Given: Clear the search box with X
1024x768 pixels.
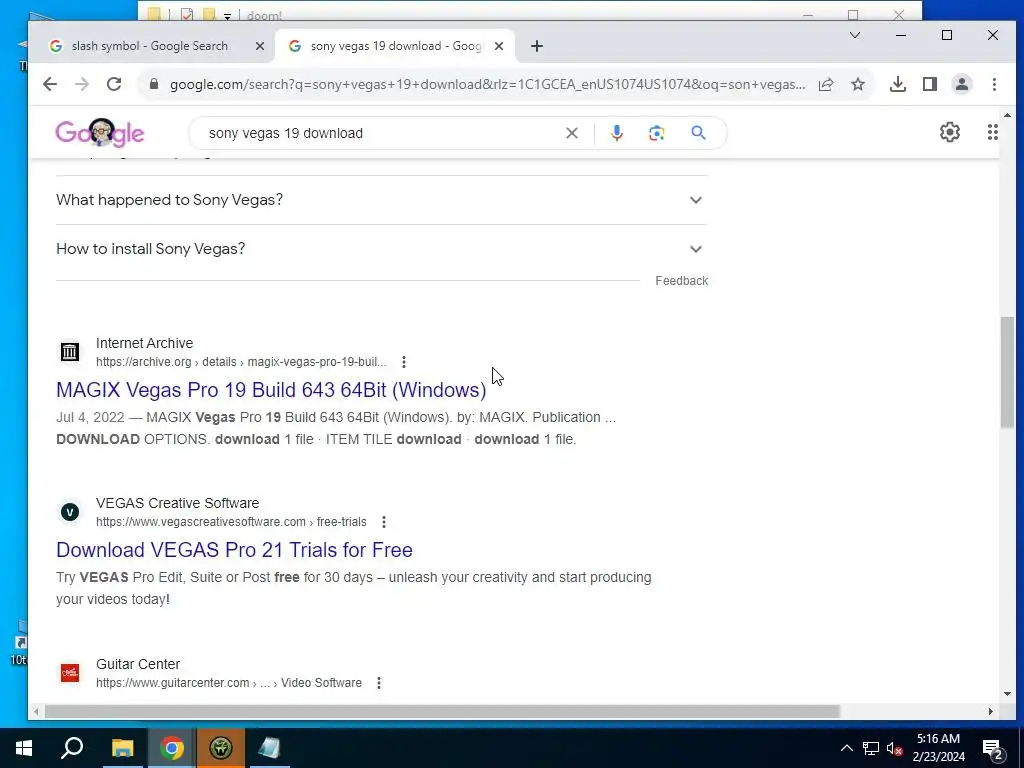Looking at the screenshot, I should (x=571, y=133).
